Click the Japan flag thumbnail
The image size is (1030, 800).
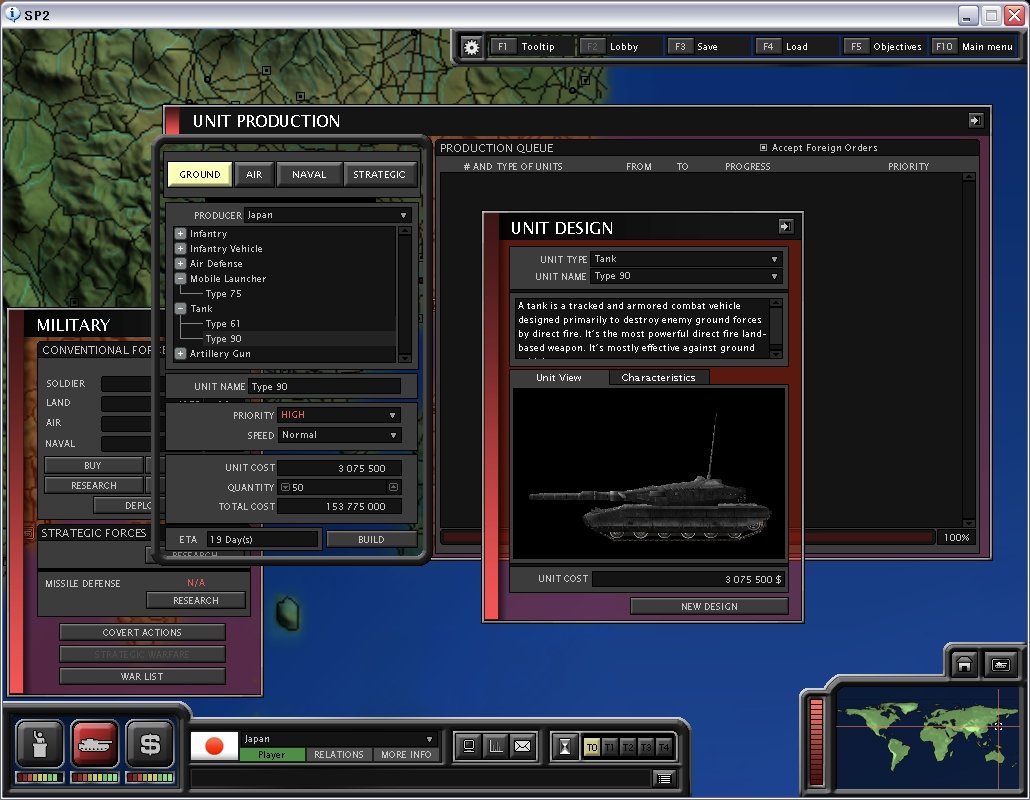pyautogui.click(x=214, y=746)
